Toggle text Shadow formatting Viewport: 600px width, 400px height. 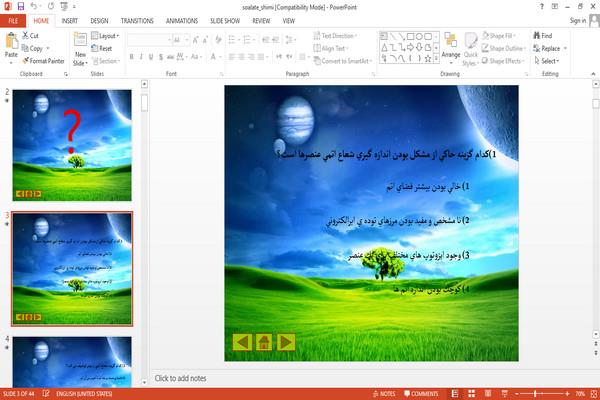coord(161,57)
